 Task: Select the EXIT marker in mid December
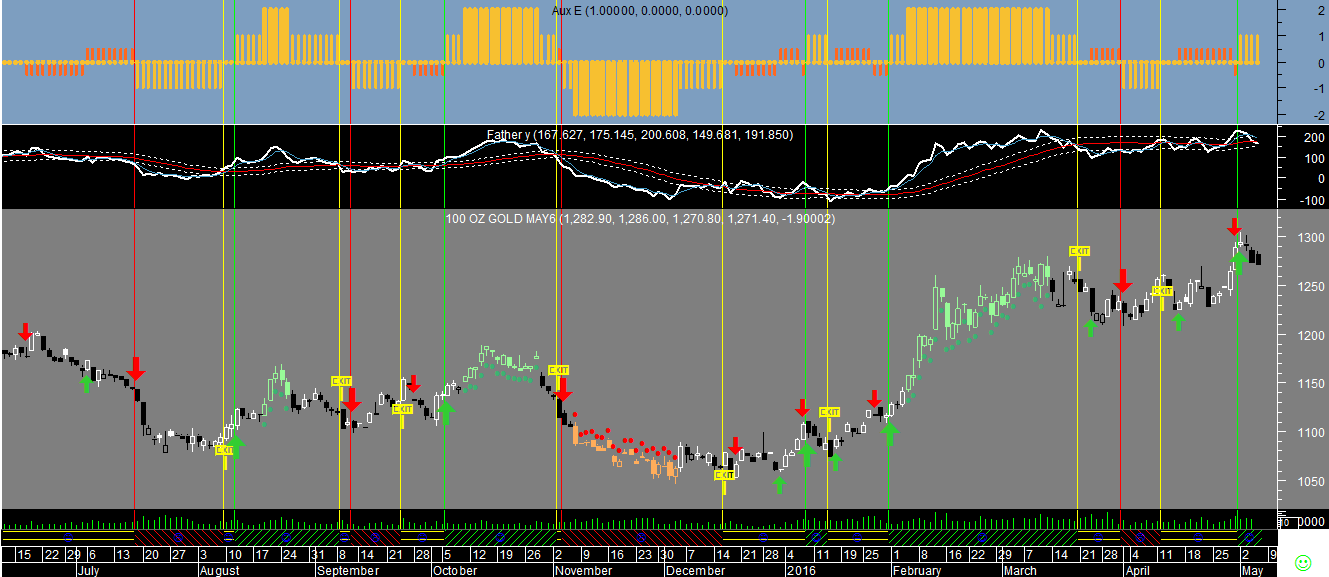coord(724,475)
